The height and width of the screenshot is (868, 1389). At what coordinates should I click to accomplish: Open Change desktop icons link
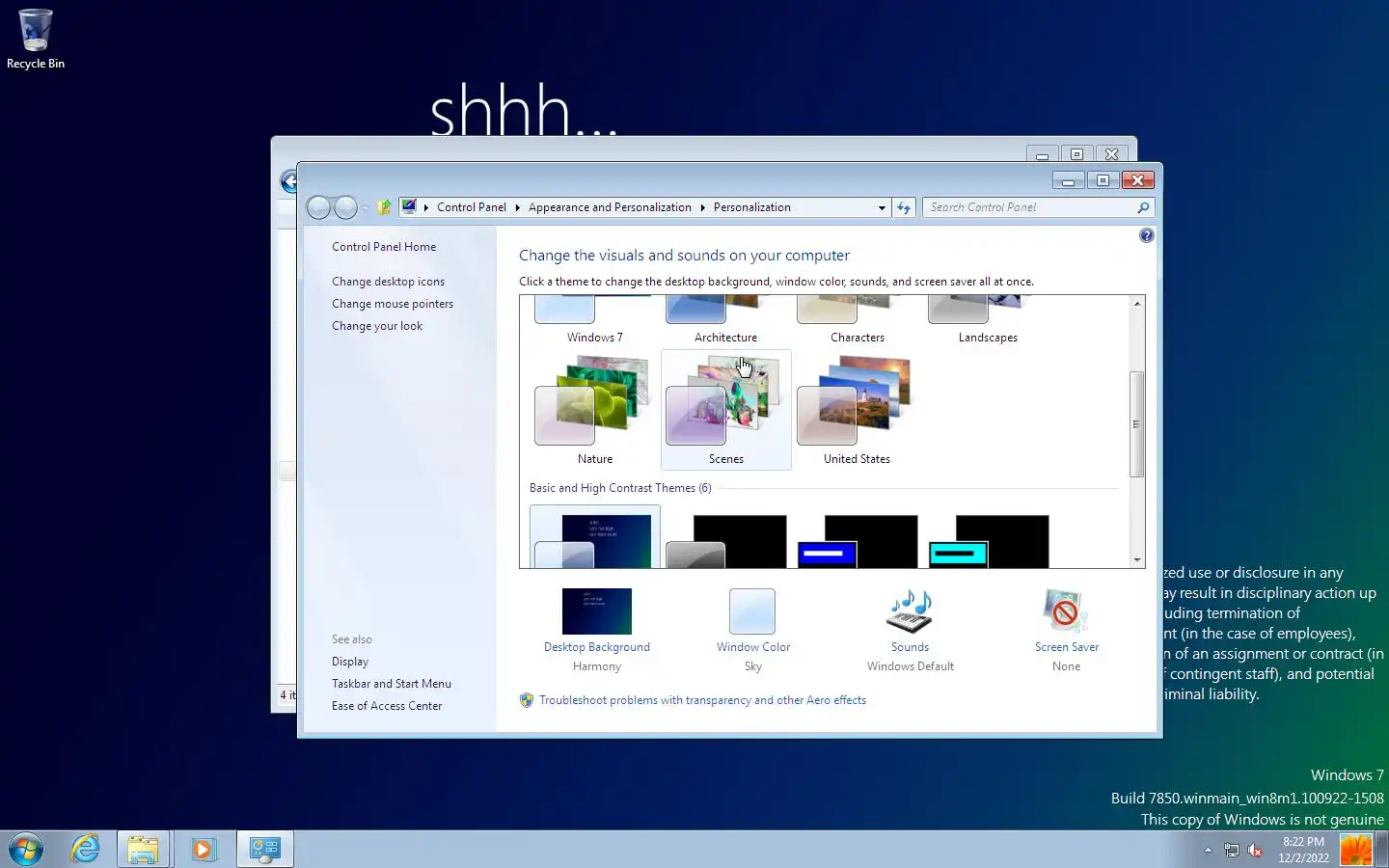pos(388,282)
